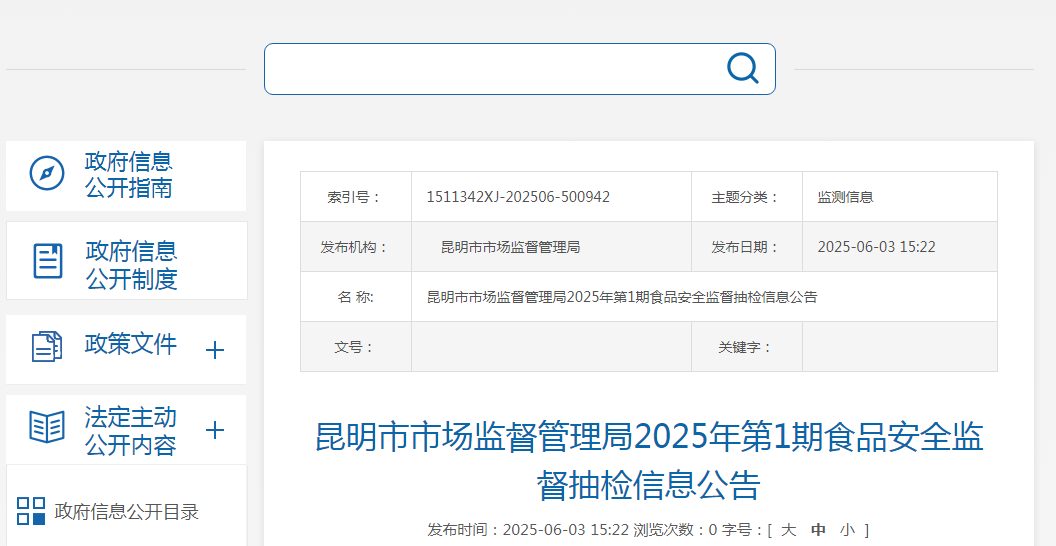Click the document icon for 政府信息公开制度
This screenshot has width=1056, height=546.
click(x=48, y=261)
